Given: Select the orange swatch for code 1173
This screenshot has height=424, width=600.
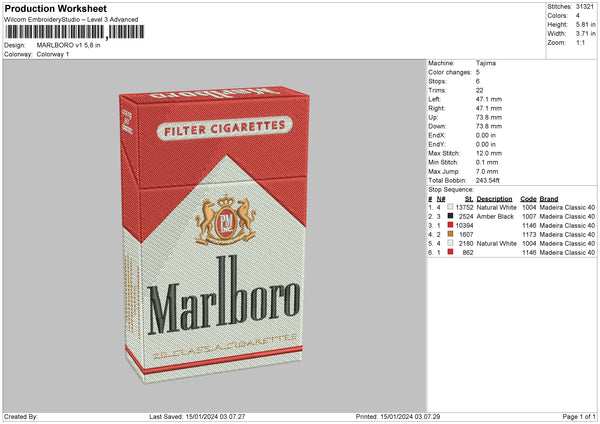Looking at the screenshot, I should click(x=450, y=234).
